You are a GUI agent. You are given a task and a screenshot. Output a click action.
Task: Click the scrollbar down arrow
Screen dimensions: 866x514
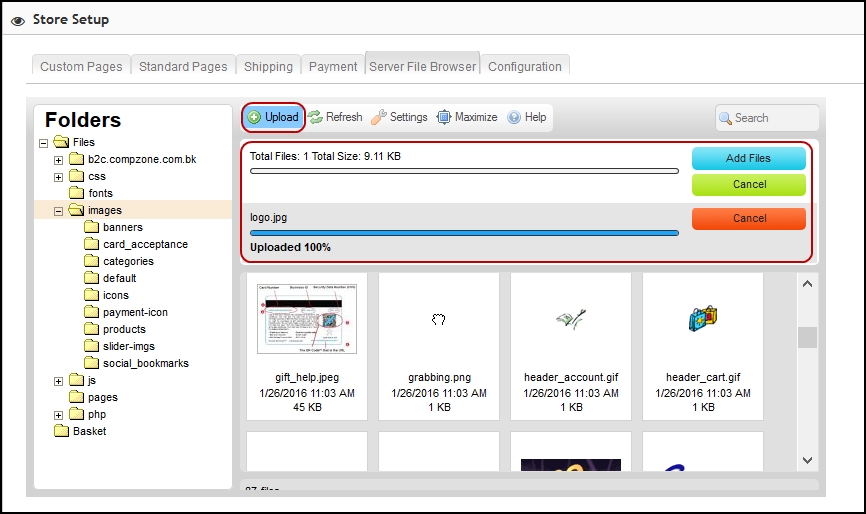[807, 460]
